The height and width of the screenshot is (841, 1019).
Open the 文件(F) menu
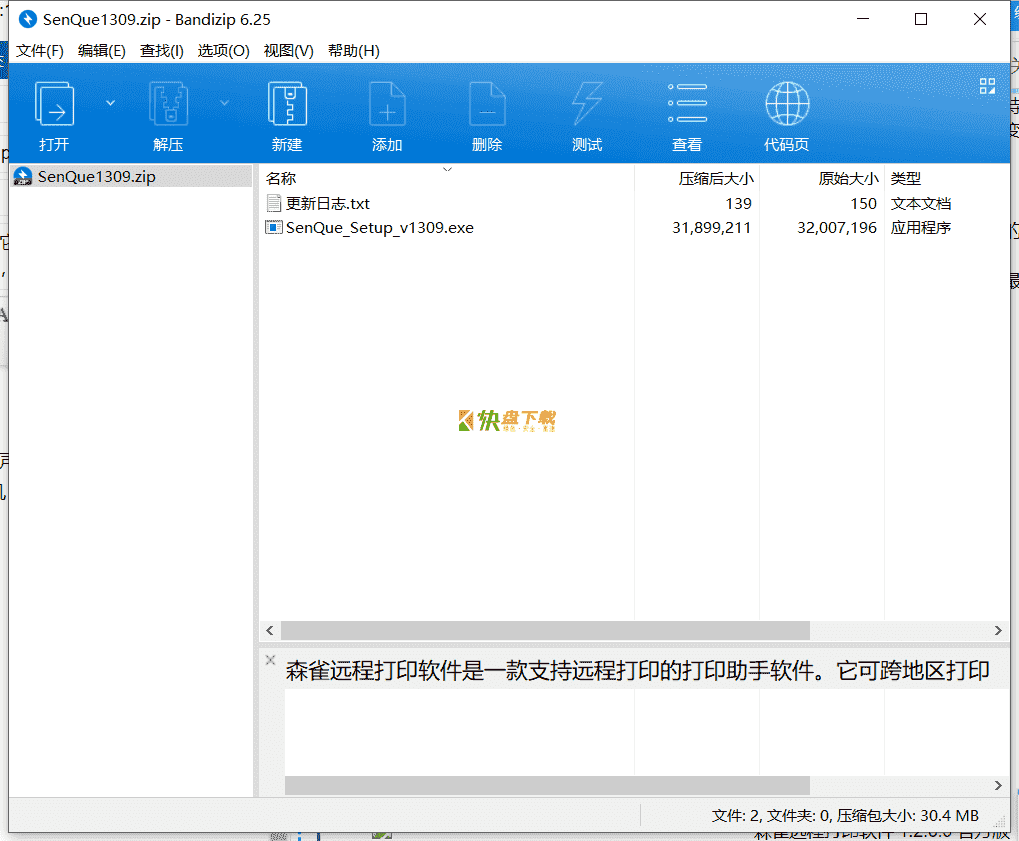40,51
